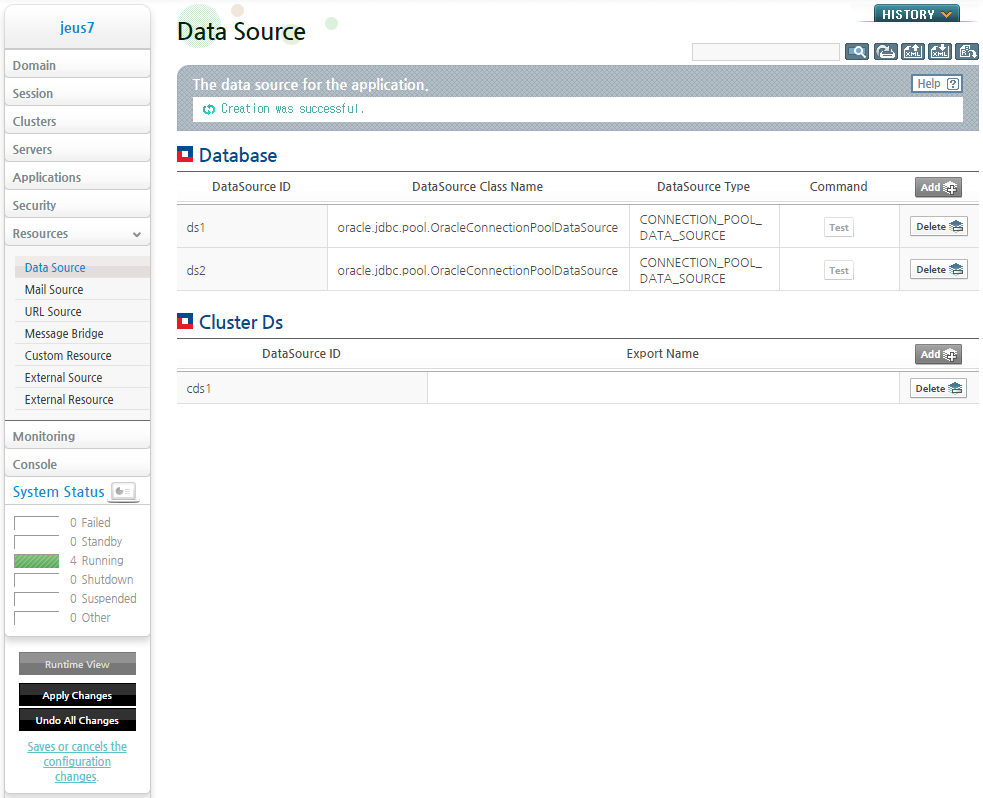The width and height of the screenshot is (983, 798).
Task: Click the search text field
Action: coord(765,51)
